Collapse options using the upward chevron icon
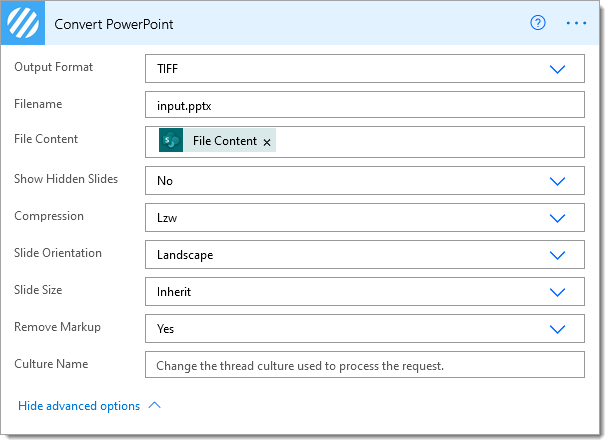Image resolution: width=610 pixels, height=445 pixels. point(154,405)
